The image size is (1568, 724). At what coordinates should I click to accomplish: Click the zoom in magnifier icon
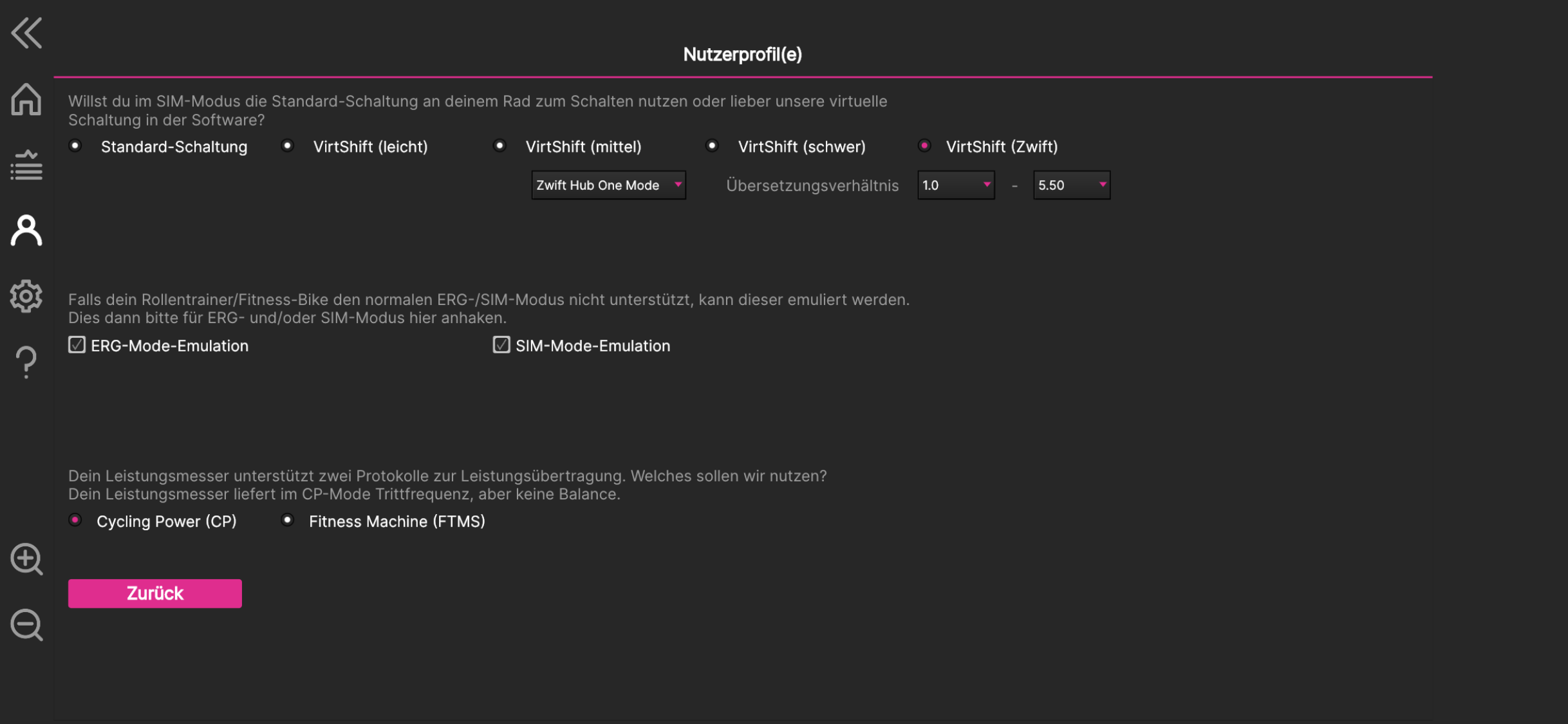tap(26, 559)
